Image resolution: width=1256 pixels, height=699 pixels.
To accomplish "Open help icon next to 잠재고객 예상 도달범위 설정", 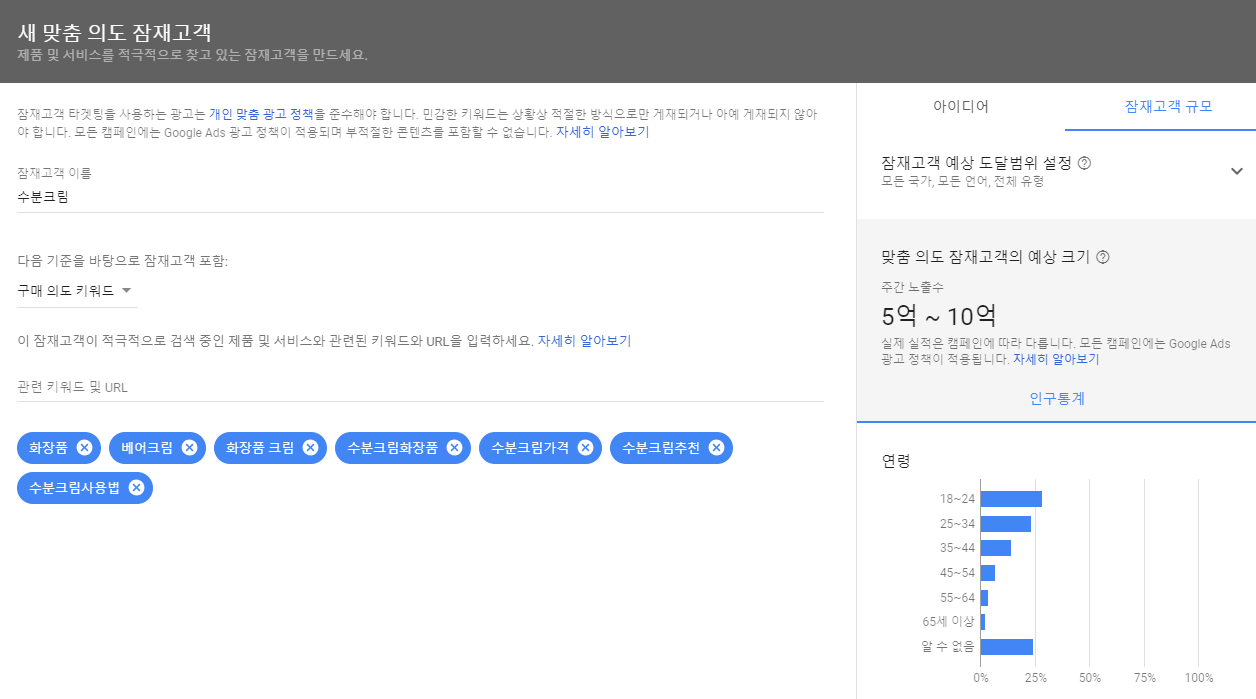I will click(x=1085, y=163).
